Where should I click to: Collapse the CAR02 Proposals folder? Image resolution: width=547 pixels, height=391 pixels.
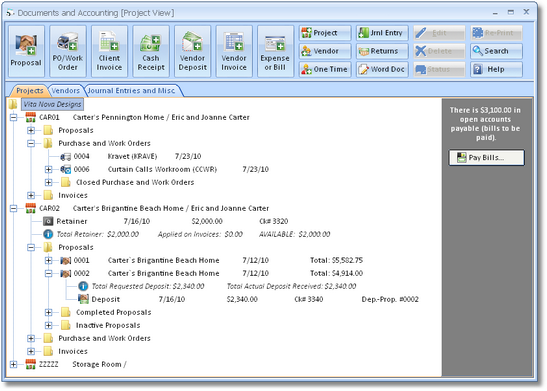click(31, 247)
